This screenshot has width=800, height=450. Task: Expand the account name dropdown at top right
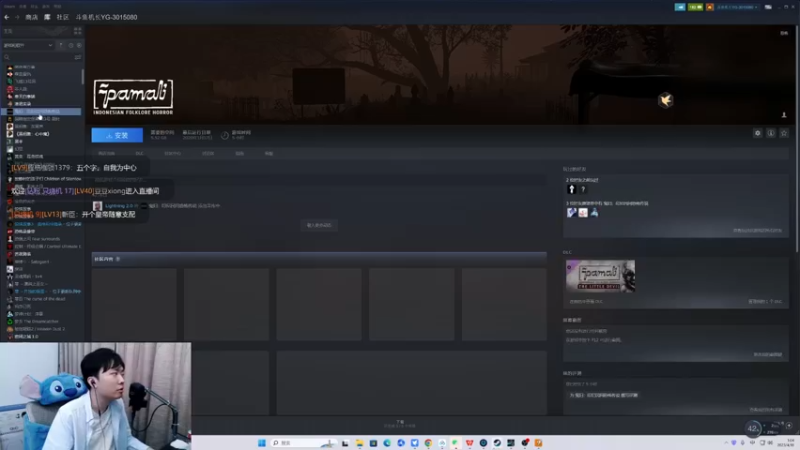coord(738,7)
